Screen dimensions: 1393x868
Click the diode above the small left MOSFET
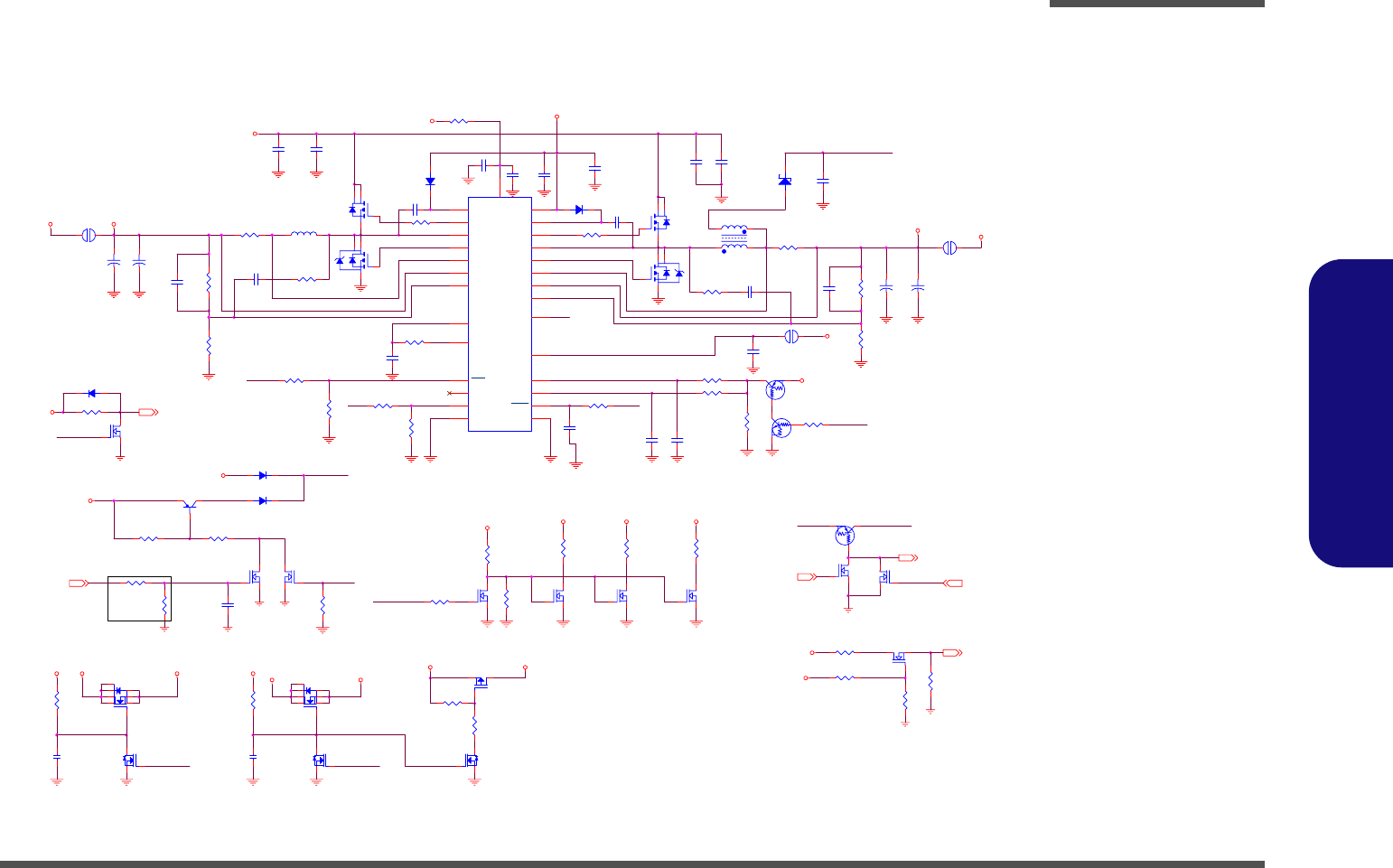pyautogui.click(x=92, y=393)
